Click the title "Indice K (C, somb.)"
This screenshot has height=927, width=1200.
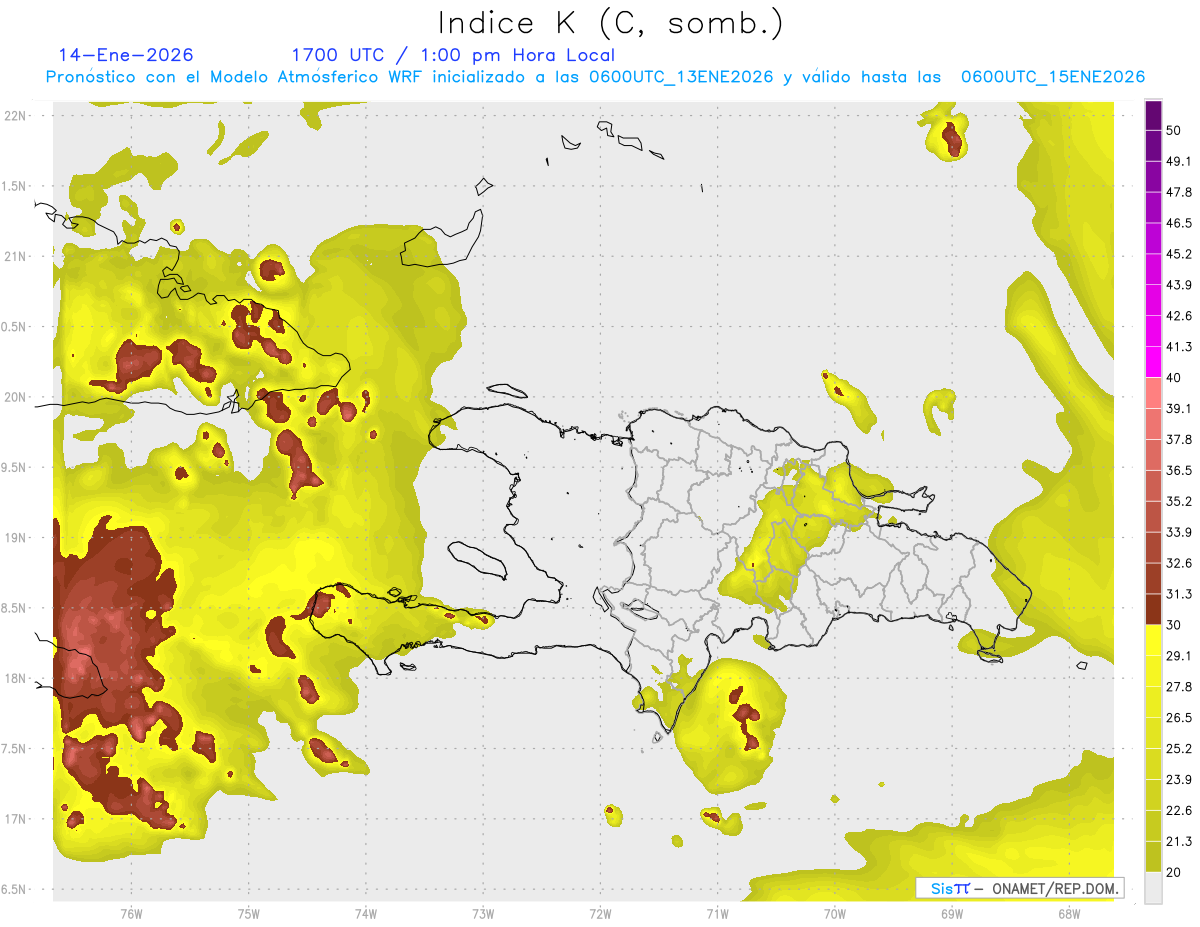[x=611, y=23]
